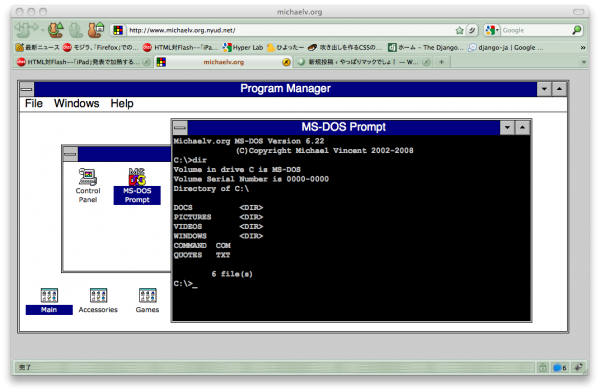
Task: Click the round button right of the star
Action: pos(472,30)
